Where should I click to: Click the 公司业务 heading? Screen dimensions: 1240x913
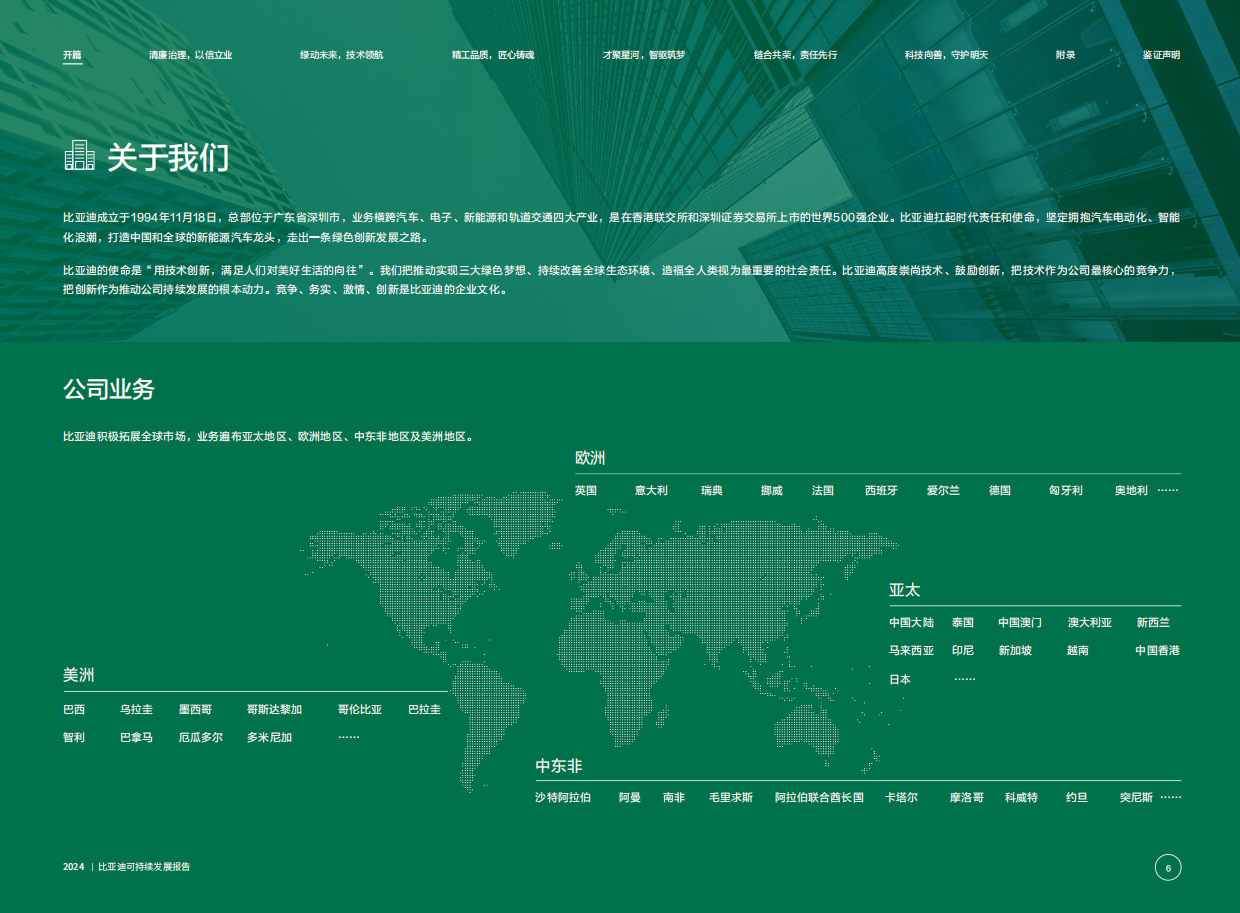[x=109, y=389]
